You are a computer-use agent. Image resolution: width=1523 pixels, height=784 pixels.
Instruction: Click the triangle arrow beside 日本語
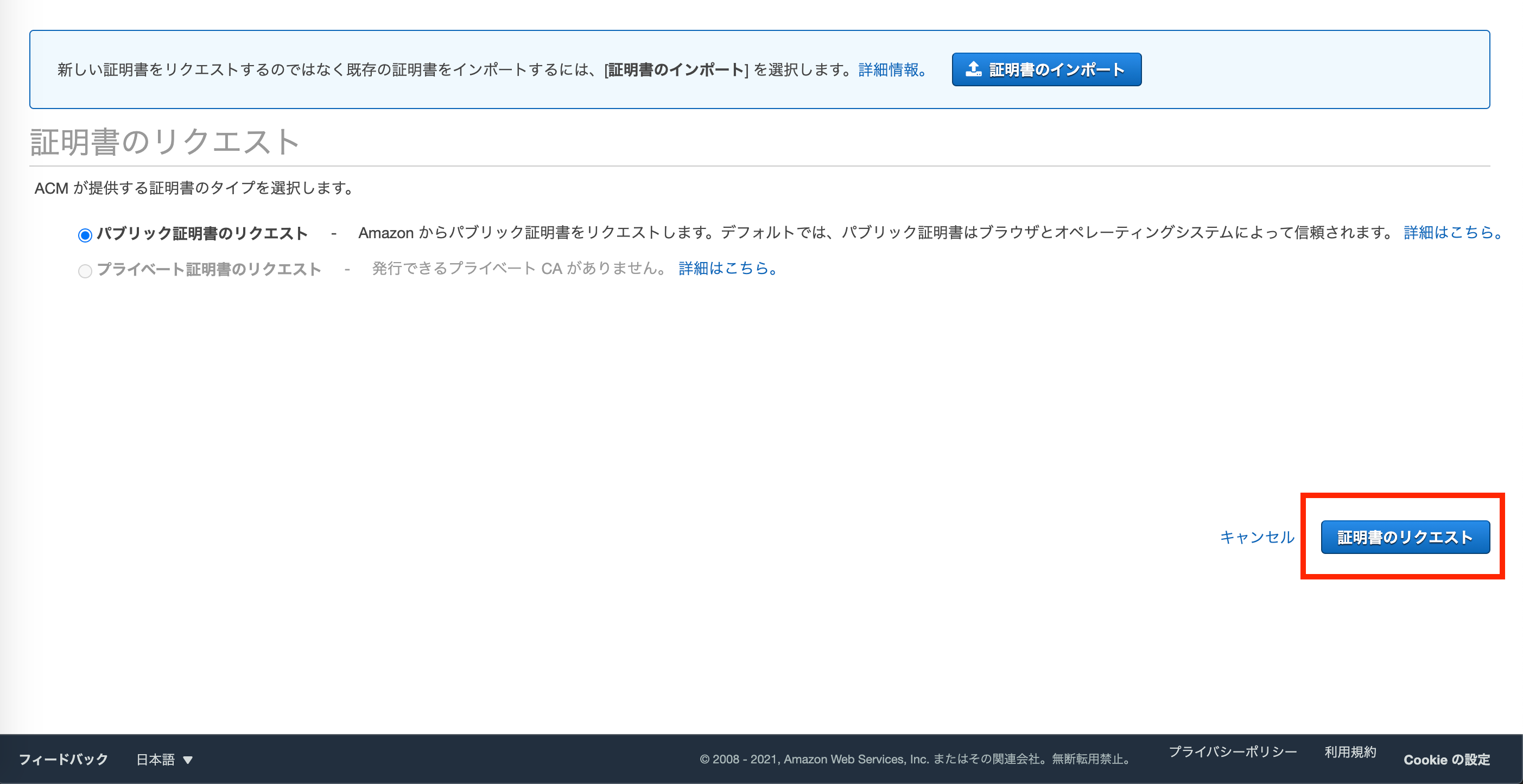[188, 760]
